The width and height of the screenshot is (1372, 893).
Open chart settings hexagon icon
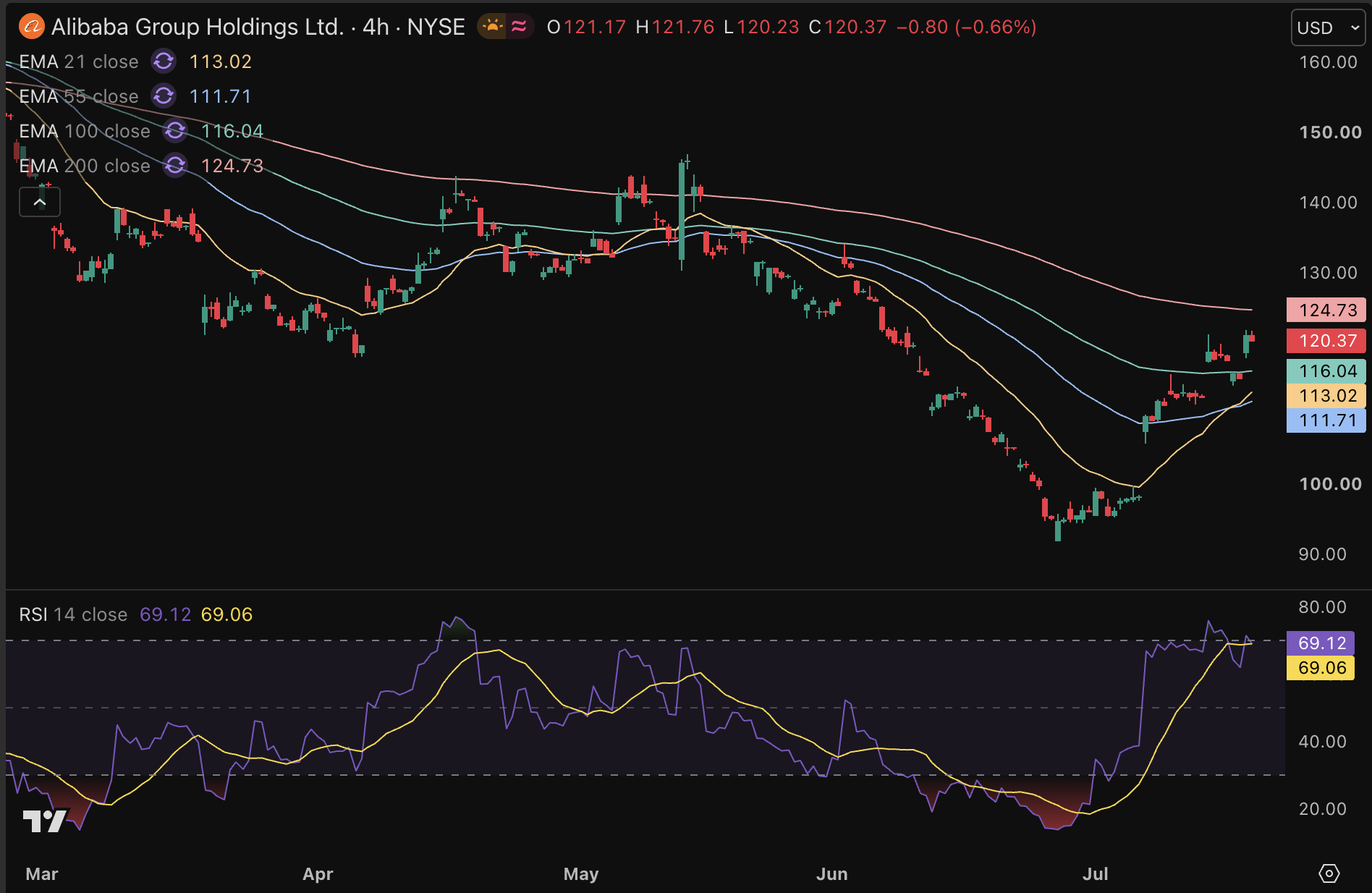coord(1329,873)
